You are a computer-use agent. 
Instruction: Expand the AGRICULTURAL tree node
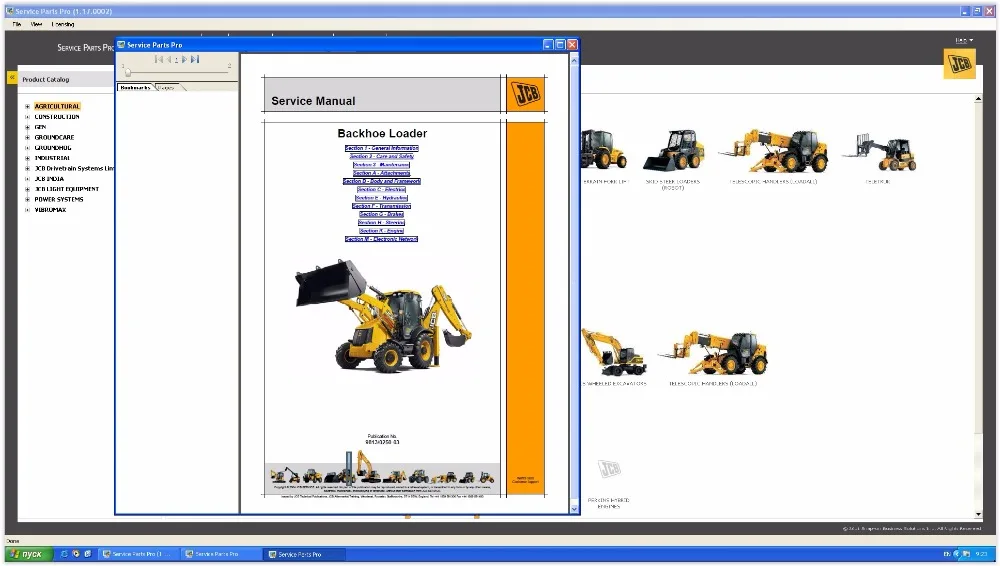(27, 107)
